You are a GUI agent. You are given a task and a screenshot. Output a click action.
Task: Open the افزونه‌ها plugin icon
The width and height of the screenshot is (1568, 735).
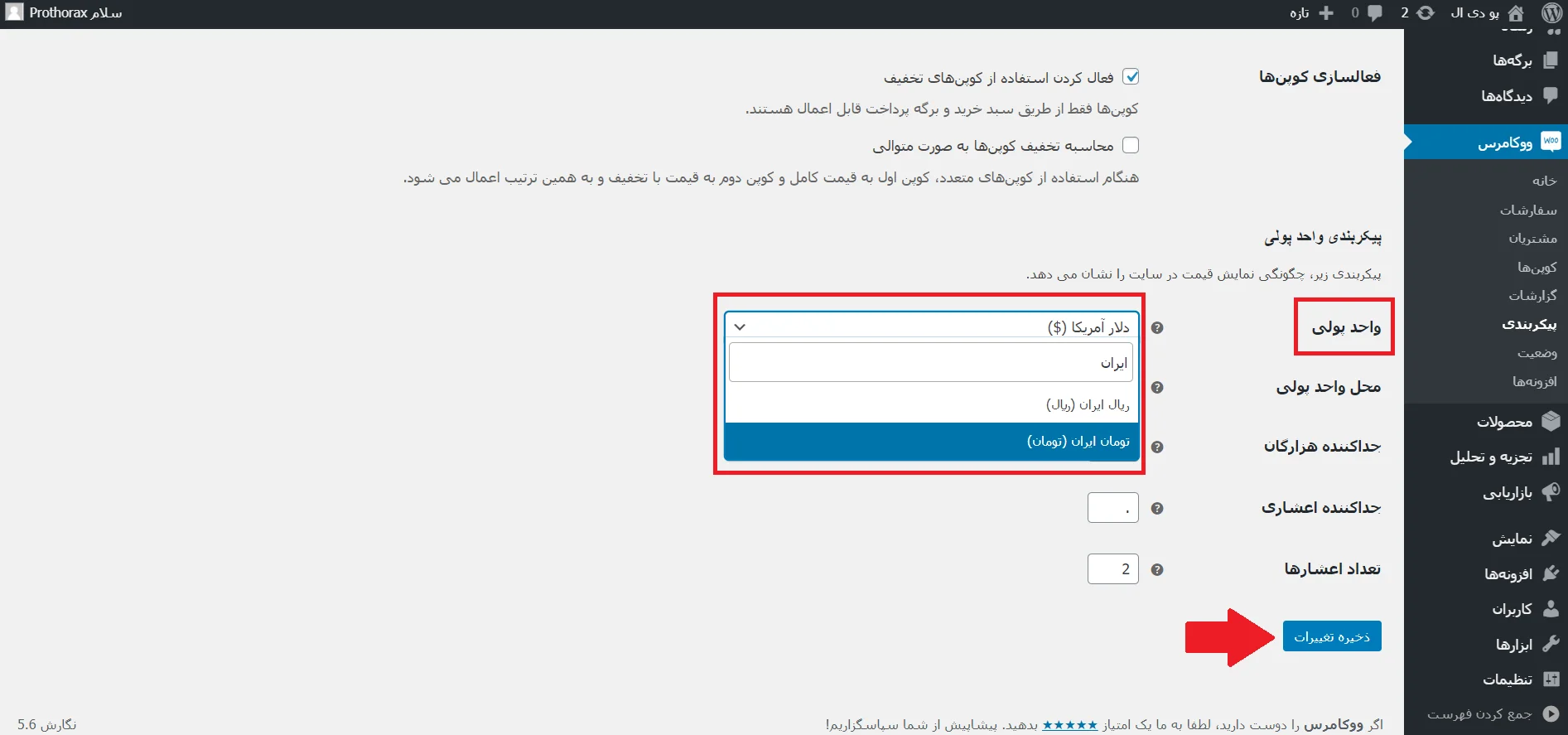1551,573
